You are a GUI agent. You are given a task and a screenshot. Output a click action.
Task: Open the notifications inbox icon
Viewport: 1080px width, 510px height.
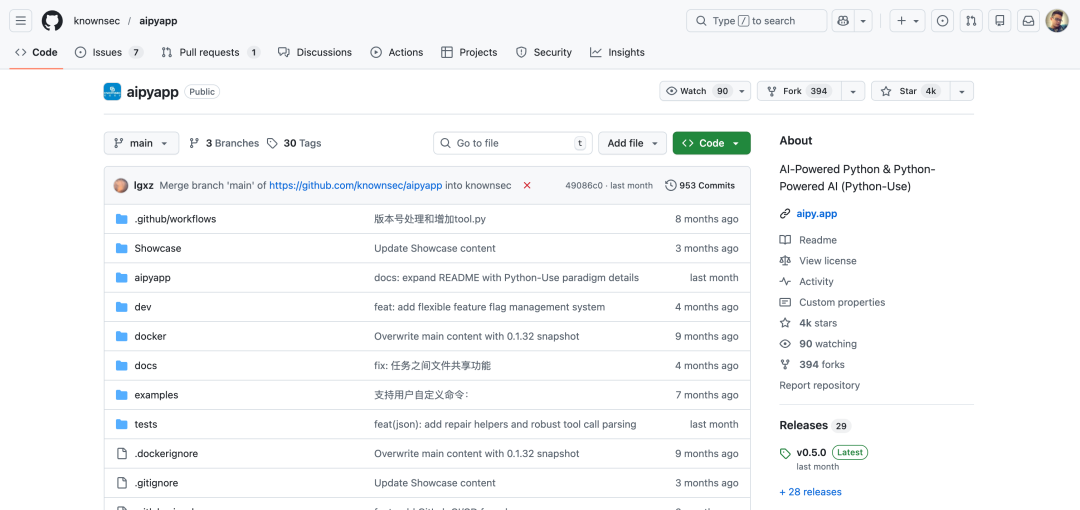tap(1028, 21)
